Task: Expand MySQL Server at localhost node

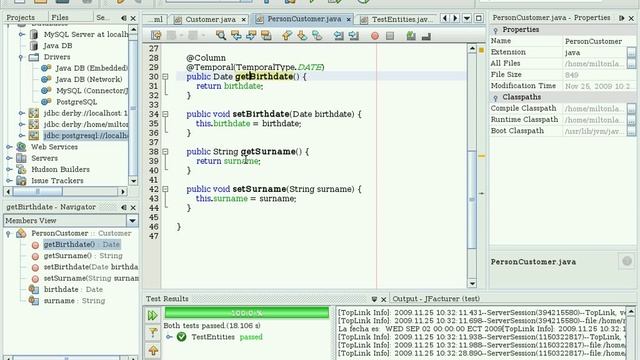Action: pyautogui.click(x=22, y=34)
